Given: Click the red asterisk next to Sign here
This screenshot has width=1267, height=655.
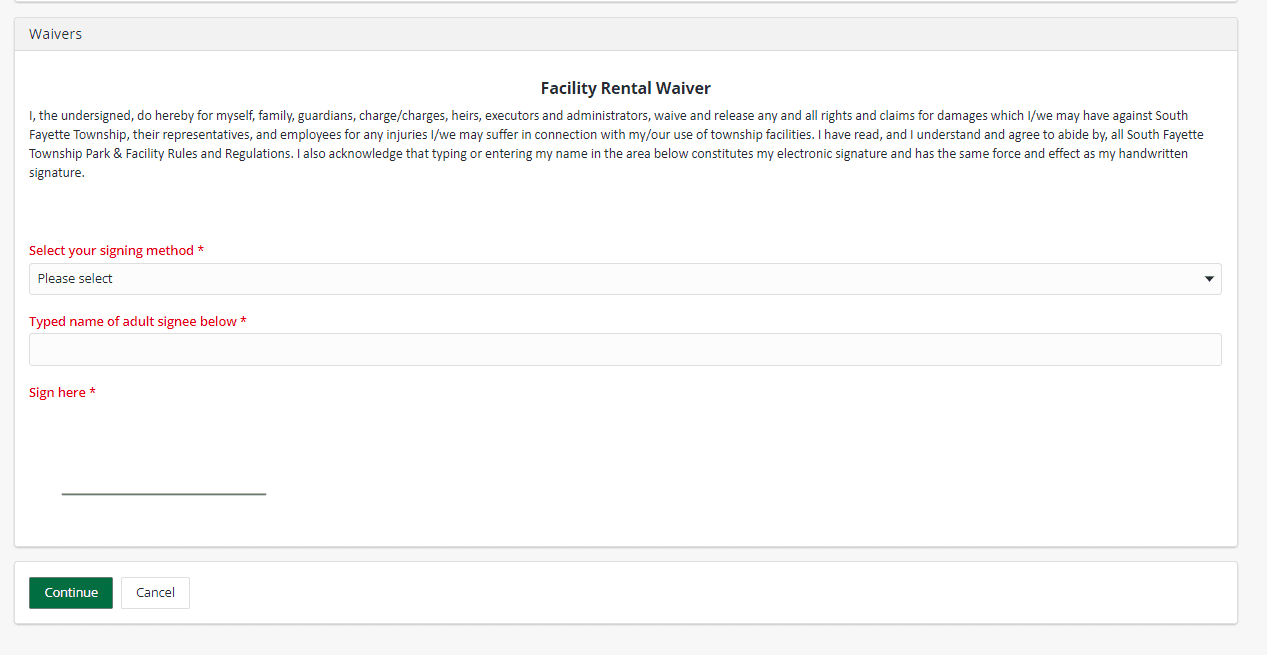Looking at the screenshot, I should tap(92, 393).
